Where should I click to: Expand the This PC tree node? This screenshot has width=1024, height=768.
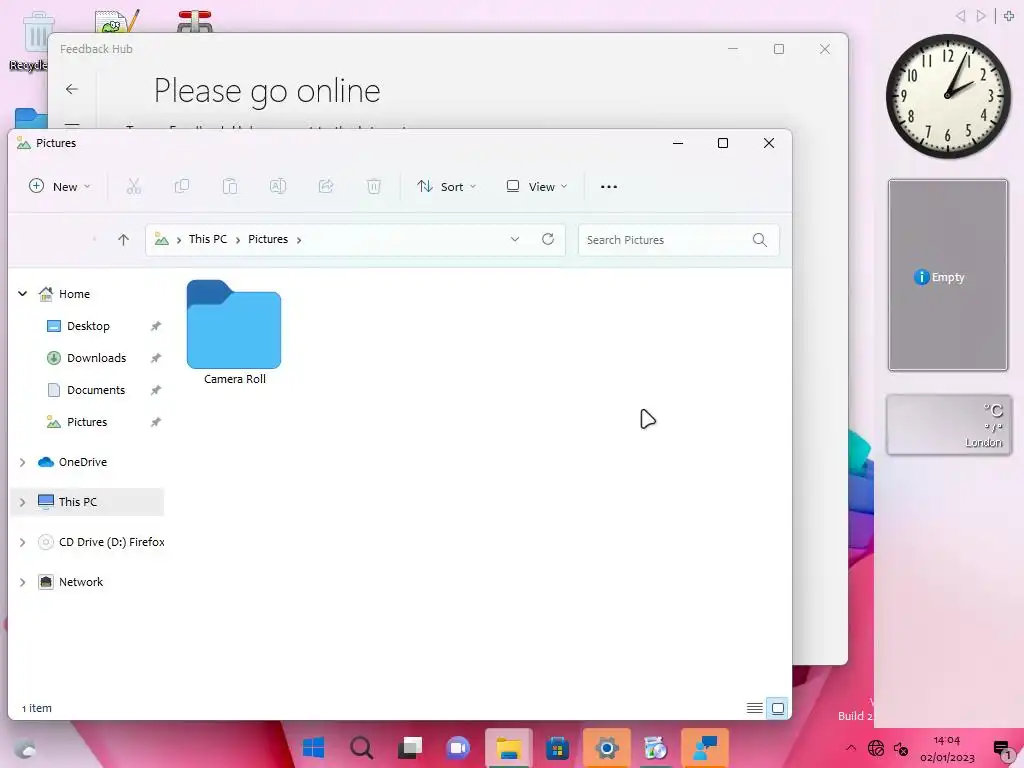tap(22, 502)
